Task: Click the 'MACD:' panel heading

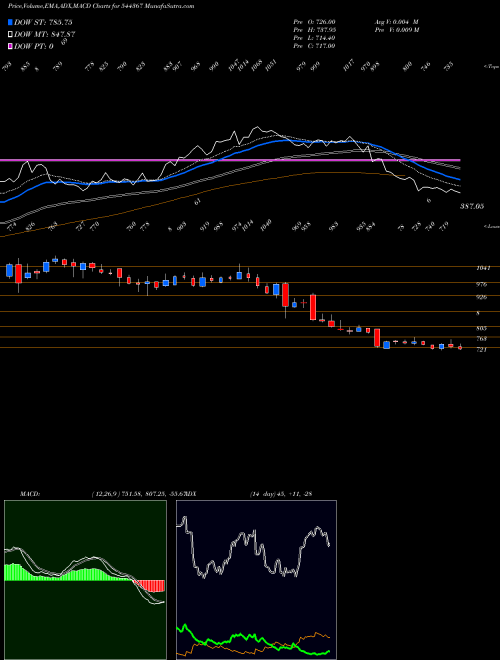Action: click(x=29, y=494)
